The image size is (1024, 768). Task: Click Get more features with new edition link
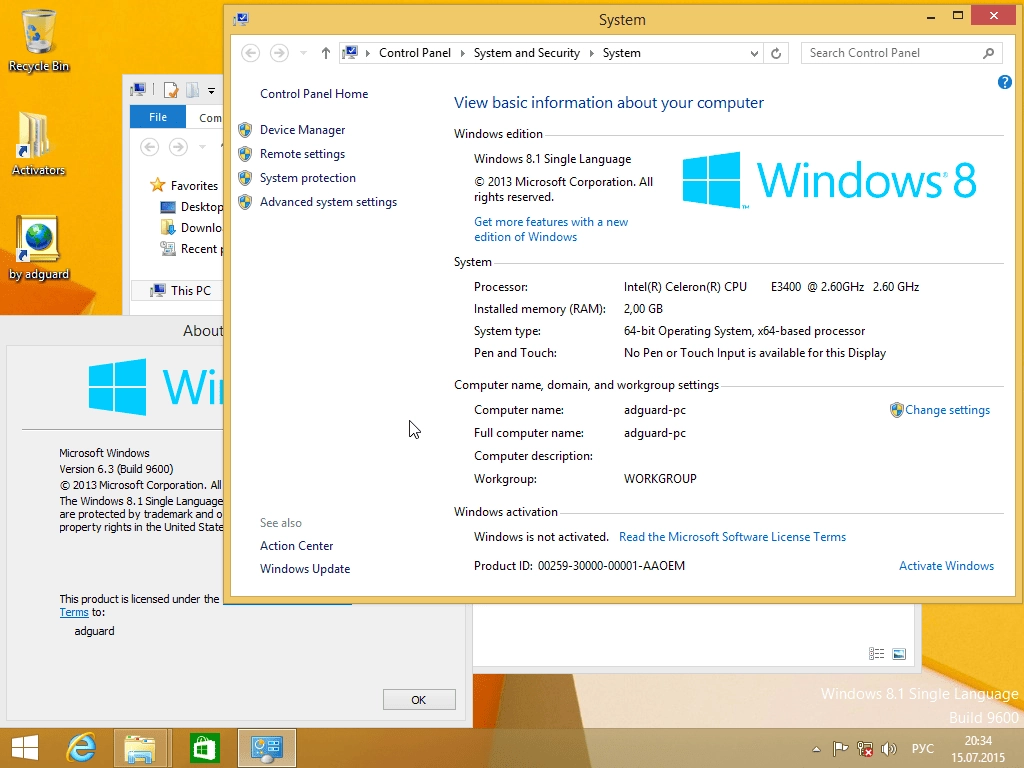click(551, 229)
